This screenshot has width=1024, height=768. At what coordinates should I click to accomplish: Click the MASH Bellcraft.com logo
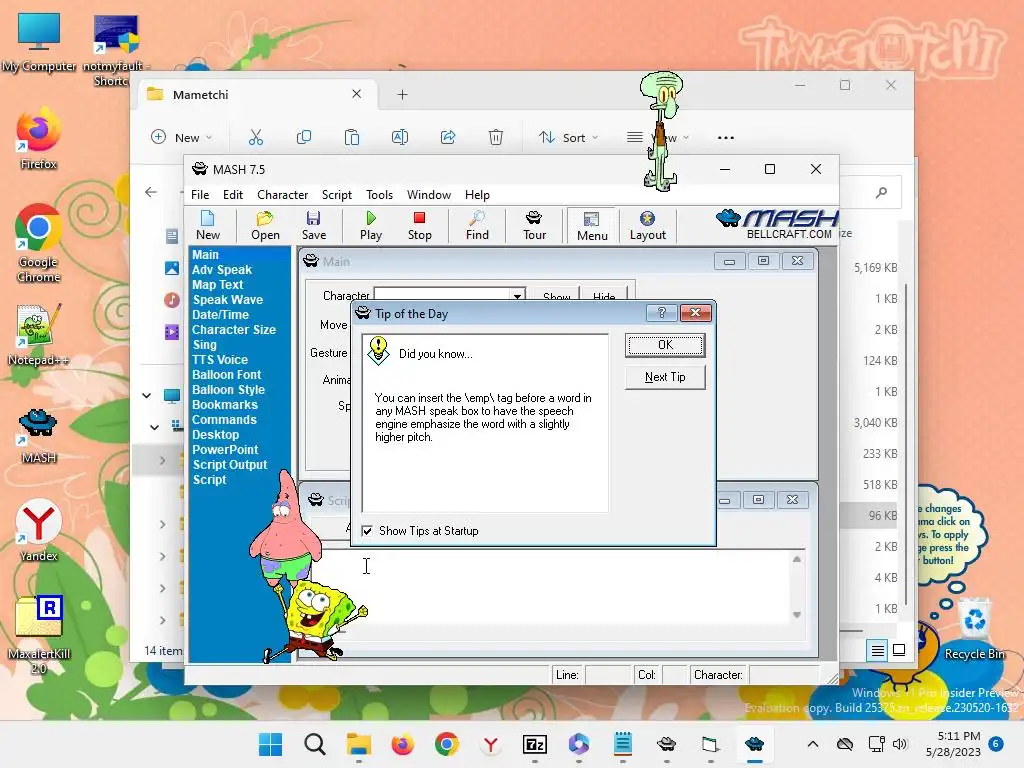[x=777, y=224]
